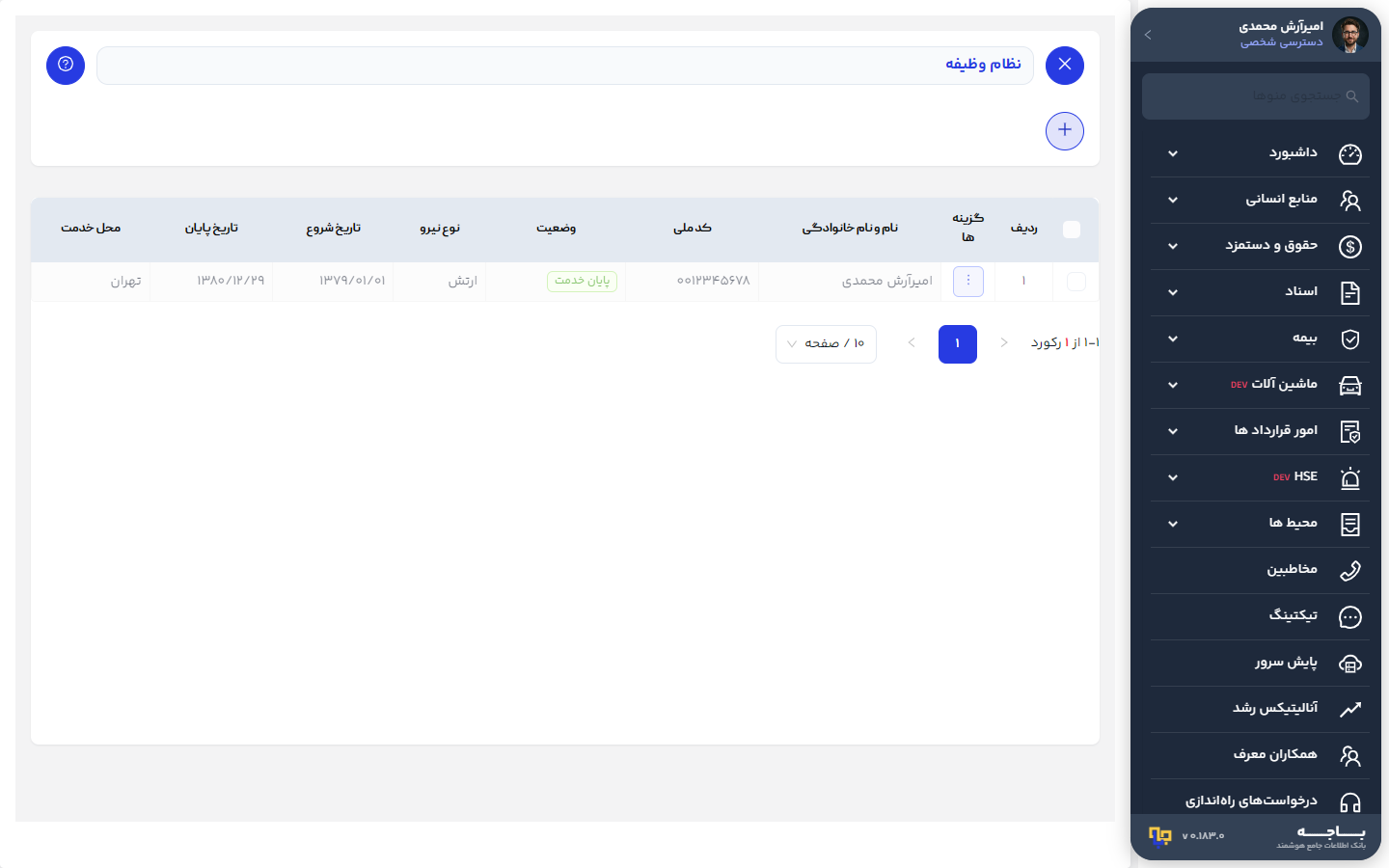Open the help question mark icon

point(66,65)
